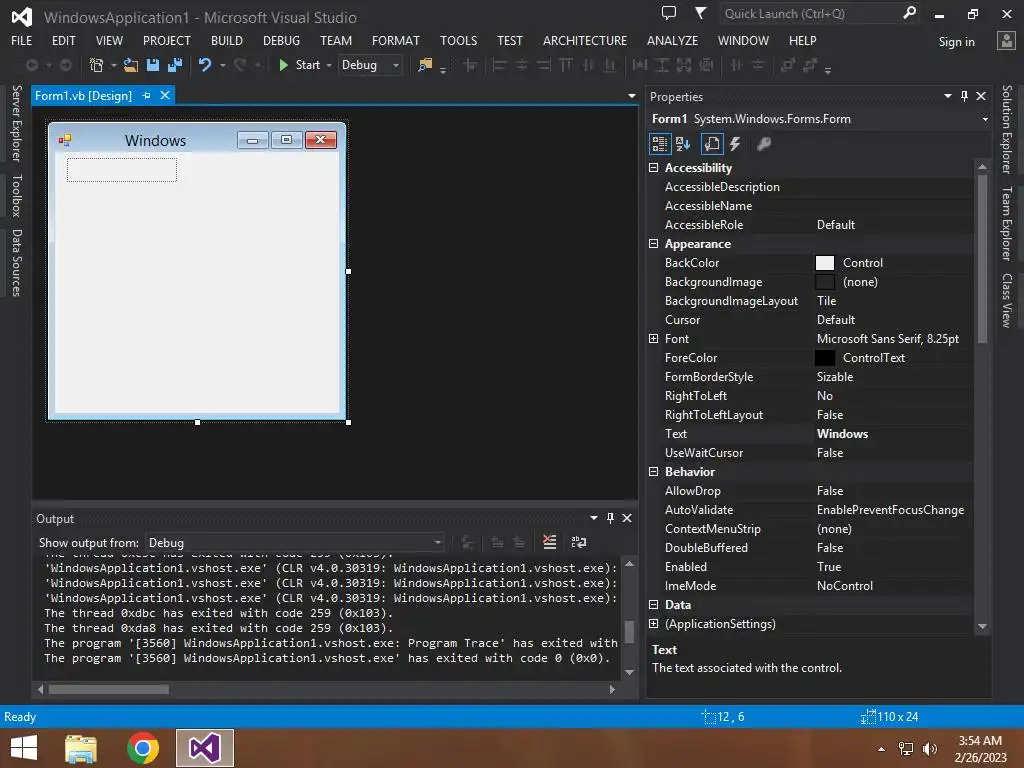Image resolution: width=1024 pixels, height=768 pixels.
Task: Open the Data Sources side tab
Action: [17, 263]
